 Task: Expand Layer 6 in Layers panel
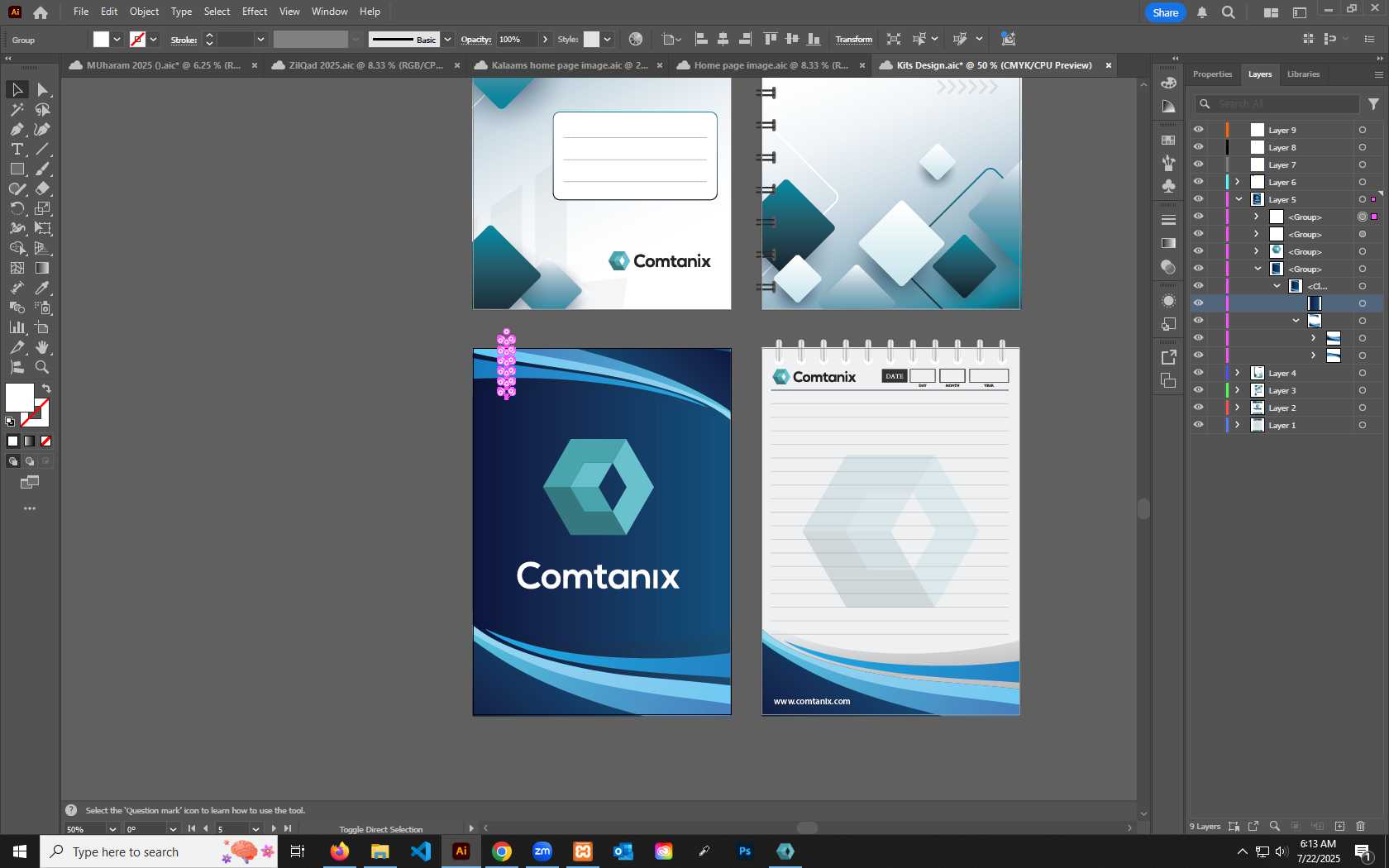(1238, 182)
